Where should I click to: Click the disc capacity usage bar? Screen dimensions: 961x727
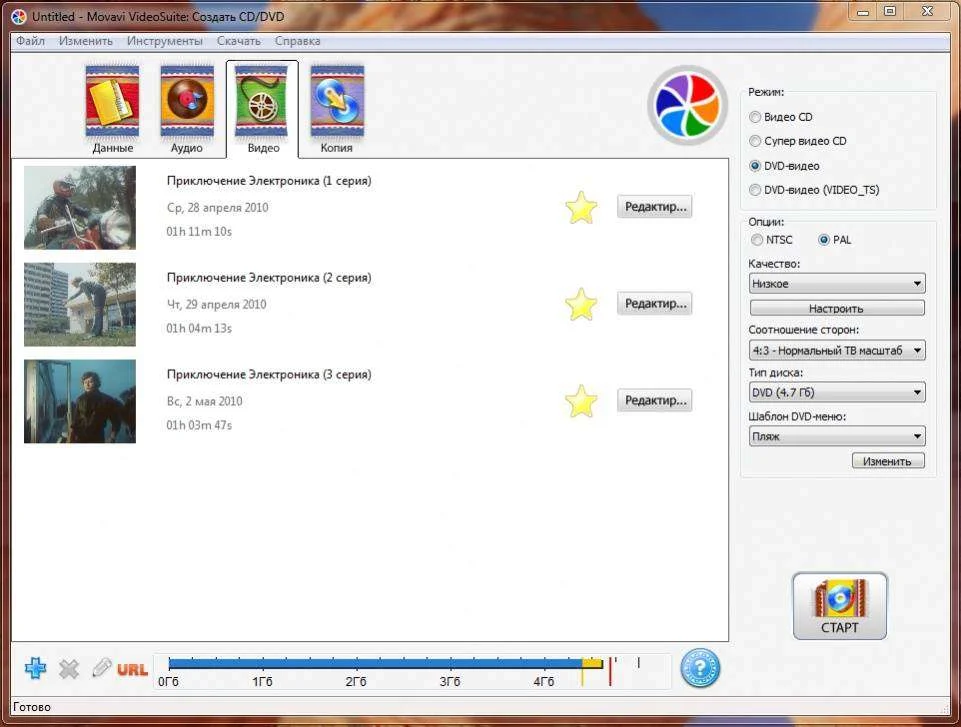(x=380, y=663)
